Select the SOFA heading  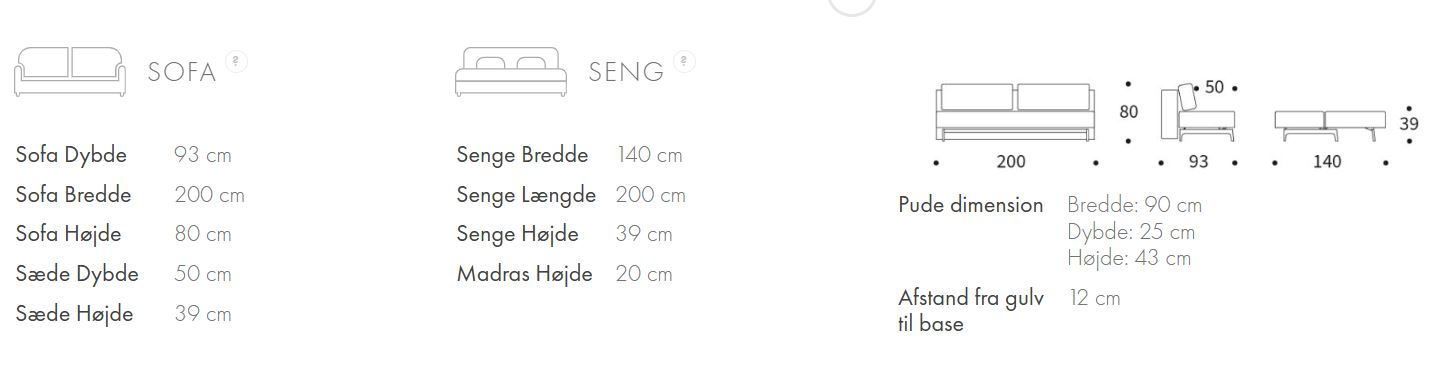click(182, 72)
